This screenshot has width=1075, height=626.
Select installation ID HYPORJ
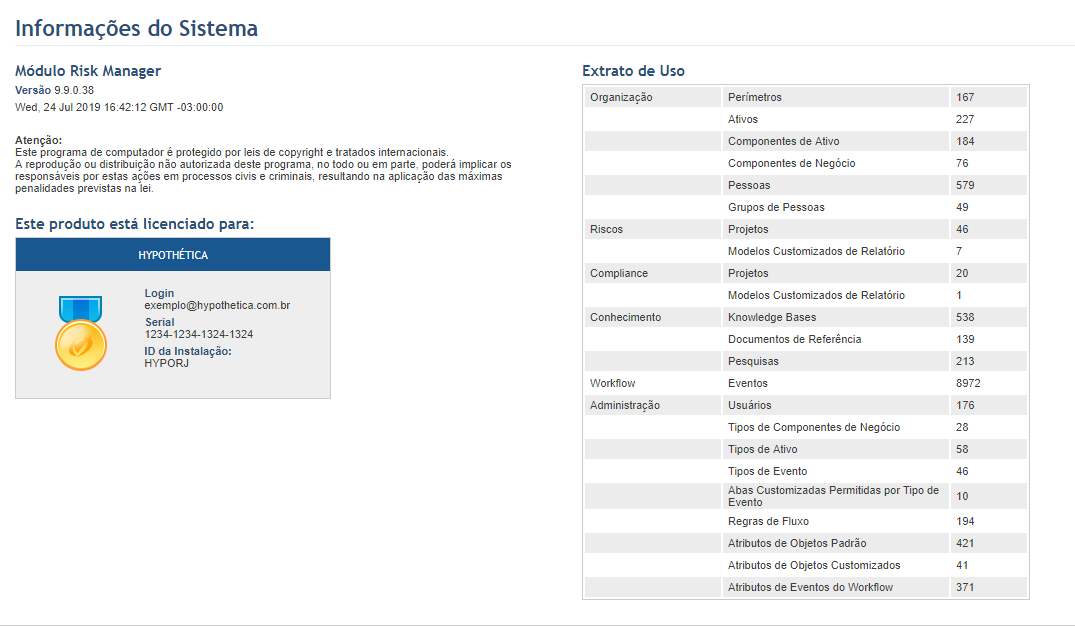click(167, 363)
